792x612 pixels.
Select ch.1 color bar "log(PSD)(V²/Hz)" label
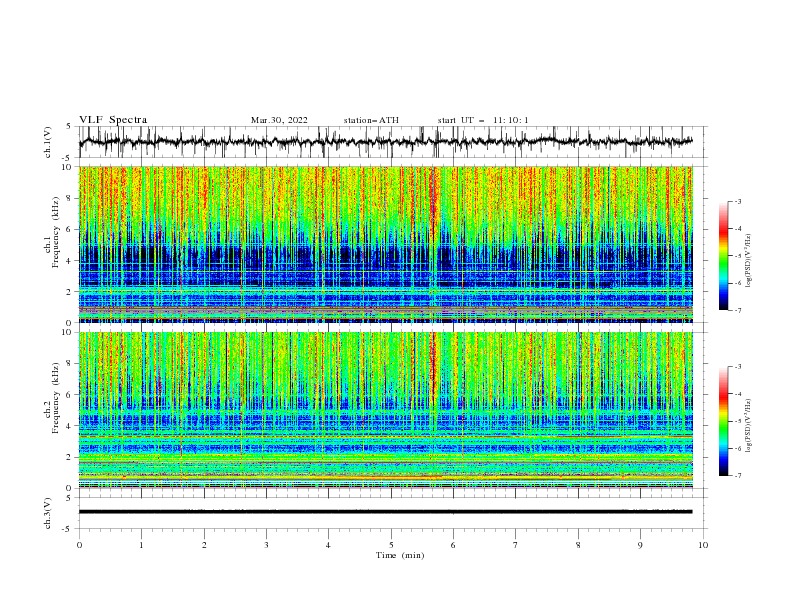tap(749, 261)
